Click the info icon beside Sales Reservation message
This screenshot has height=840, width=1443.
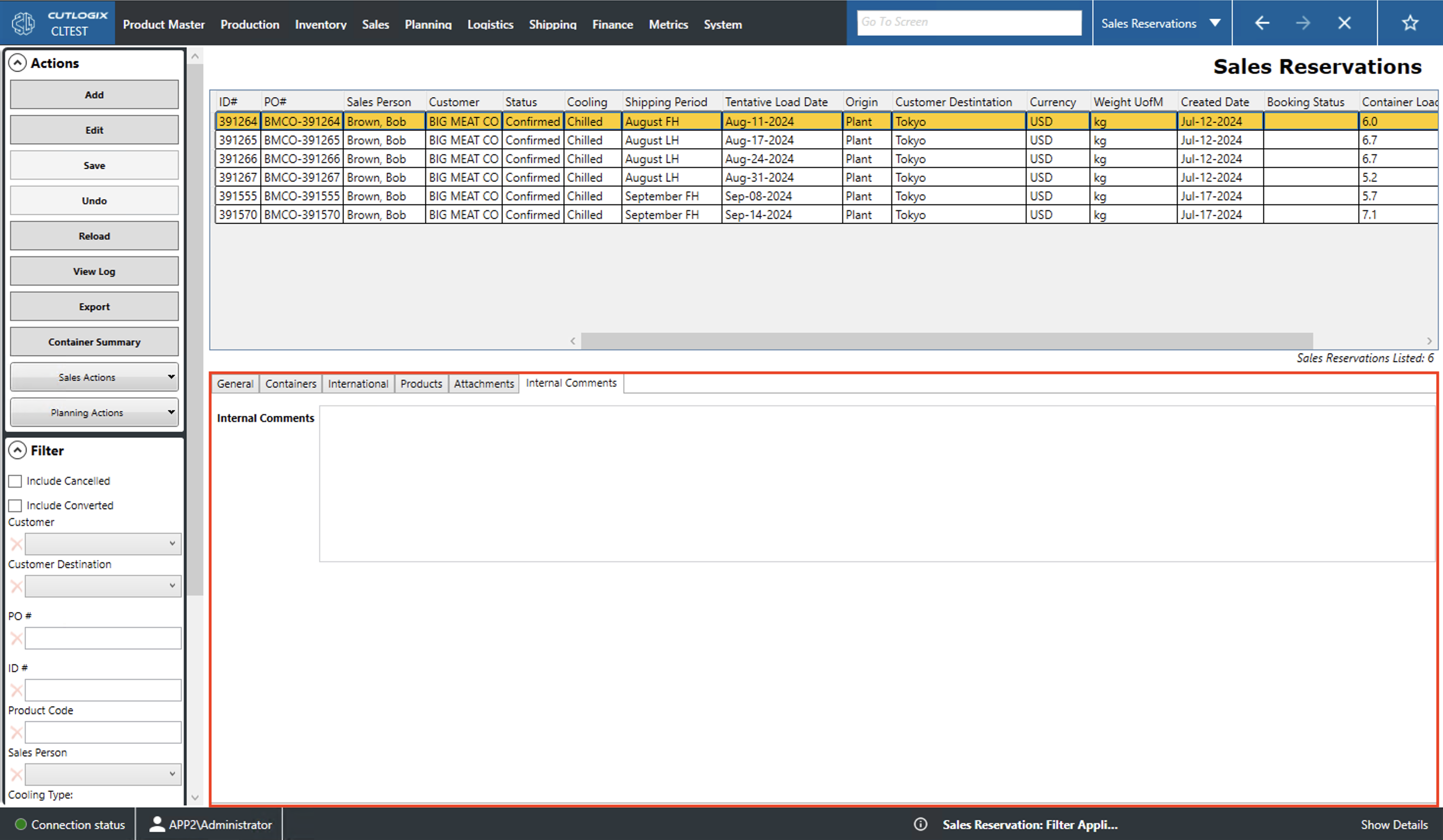tap(920, 824)
